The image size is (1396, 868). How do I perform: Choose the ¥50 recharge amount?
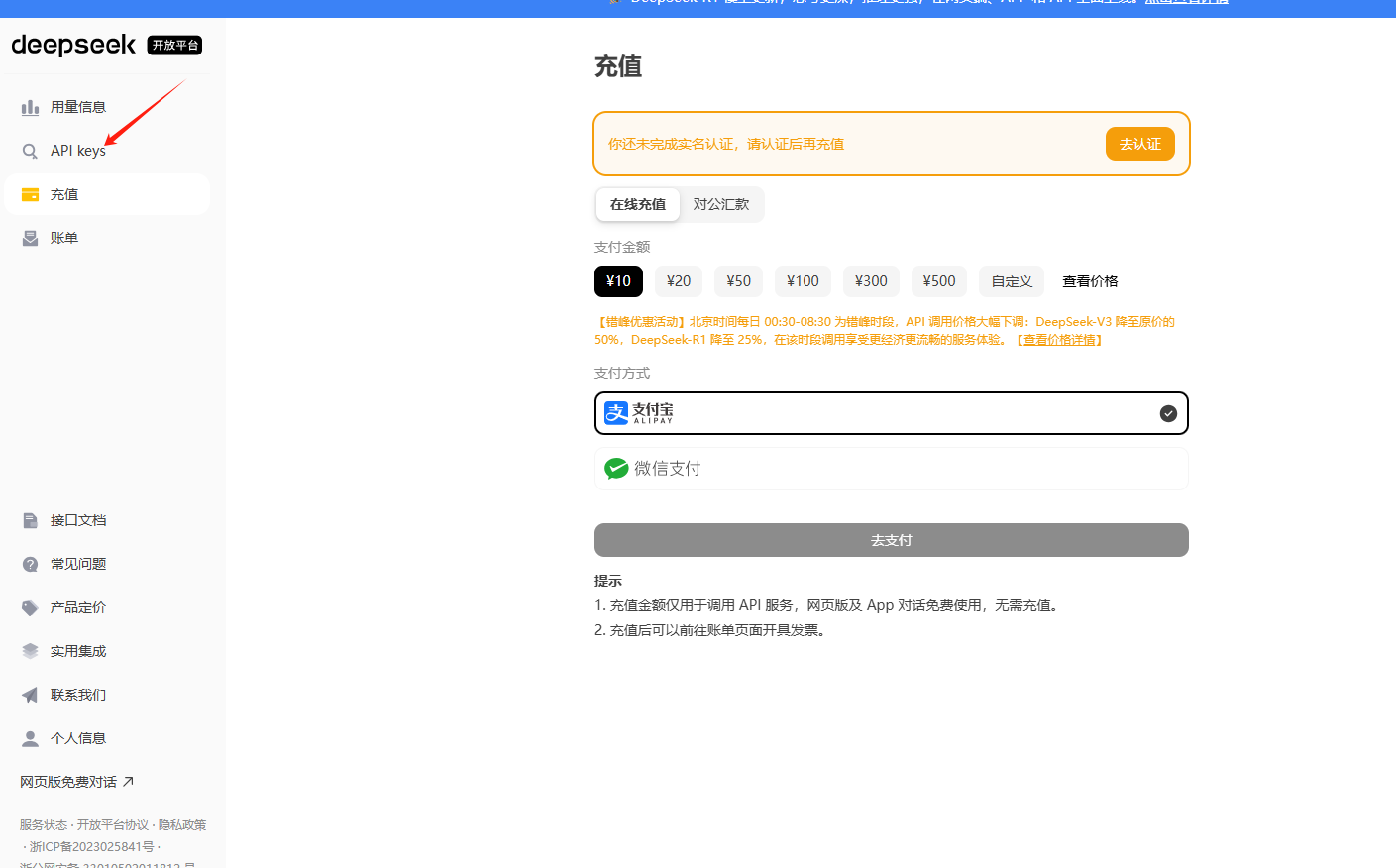(x=738, y=281)
